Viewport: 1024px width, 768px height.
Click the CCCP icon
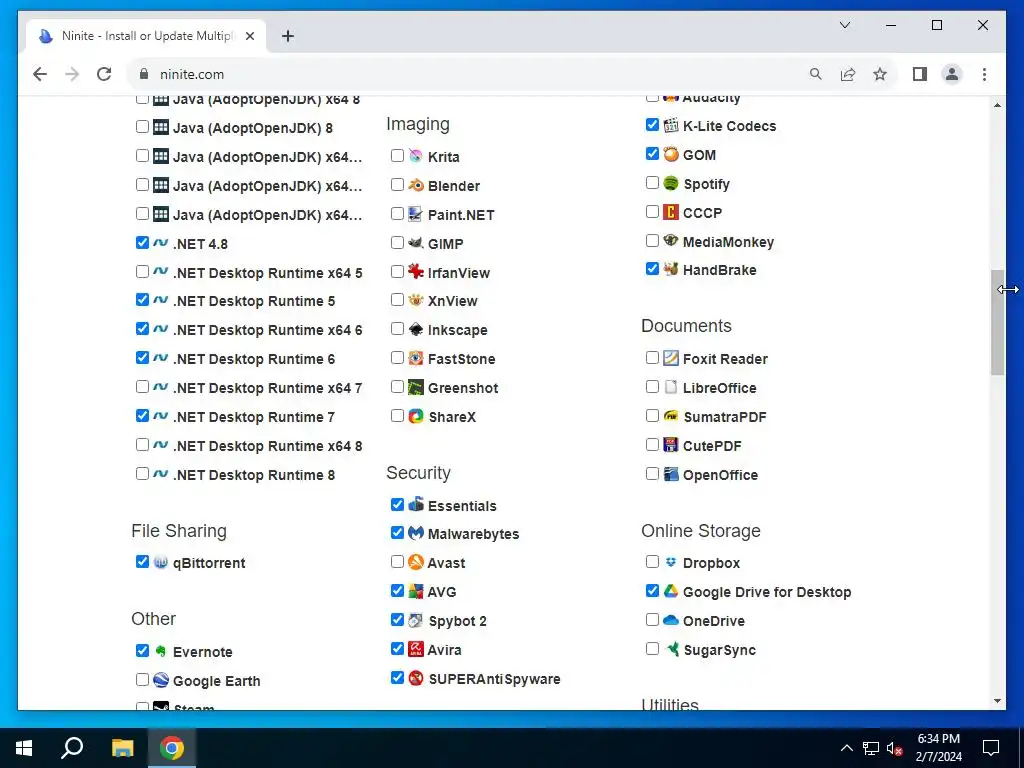(x=671, y=212)
